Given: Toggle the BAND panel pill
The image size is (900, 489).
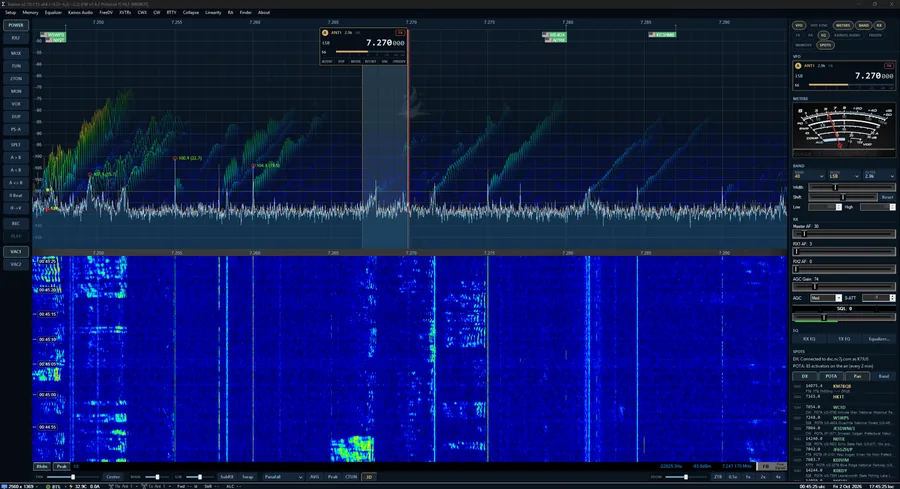Looking at the screenshot, I should 863,25.
